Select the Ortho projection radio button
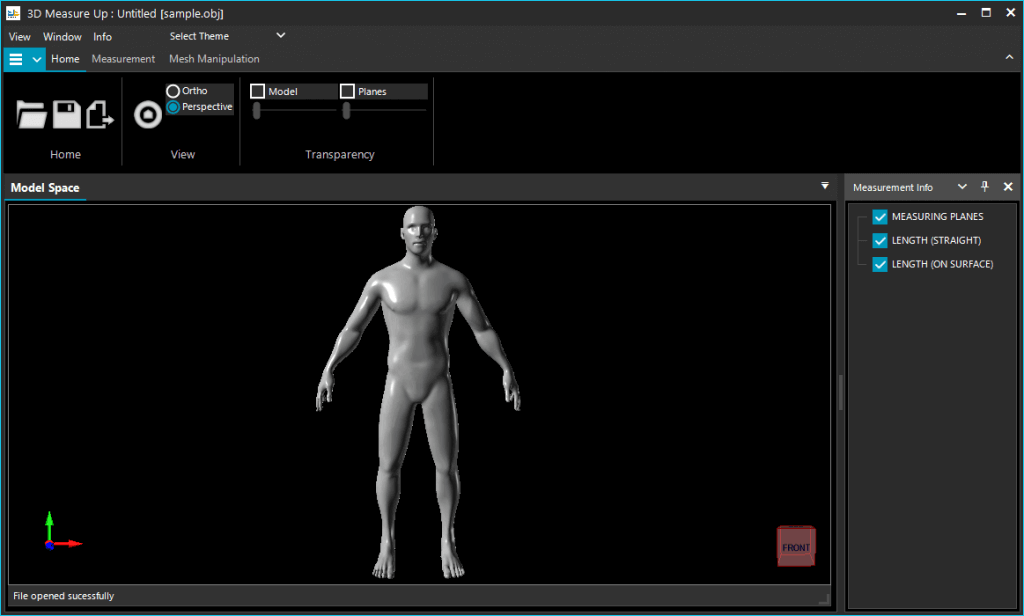 172,90
